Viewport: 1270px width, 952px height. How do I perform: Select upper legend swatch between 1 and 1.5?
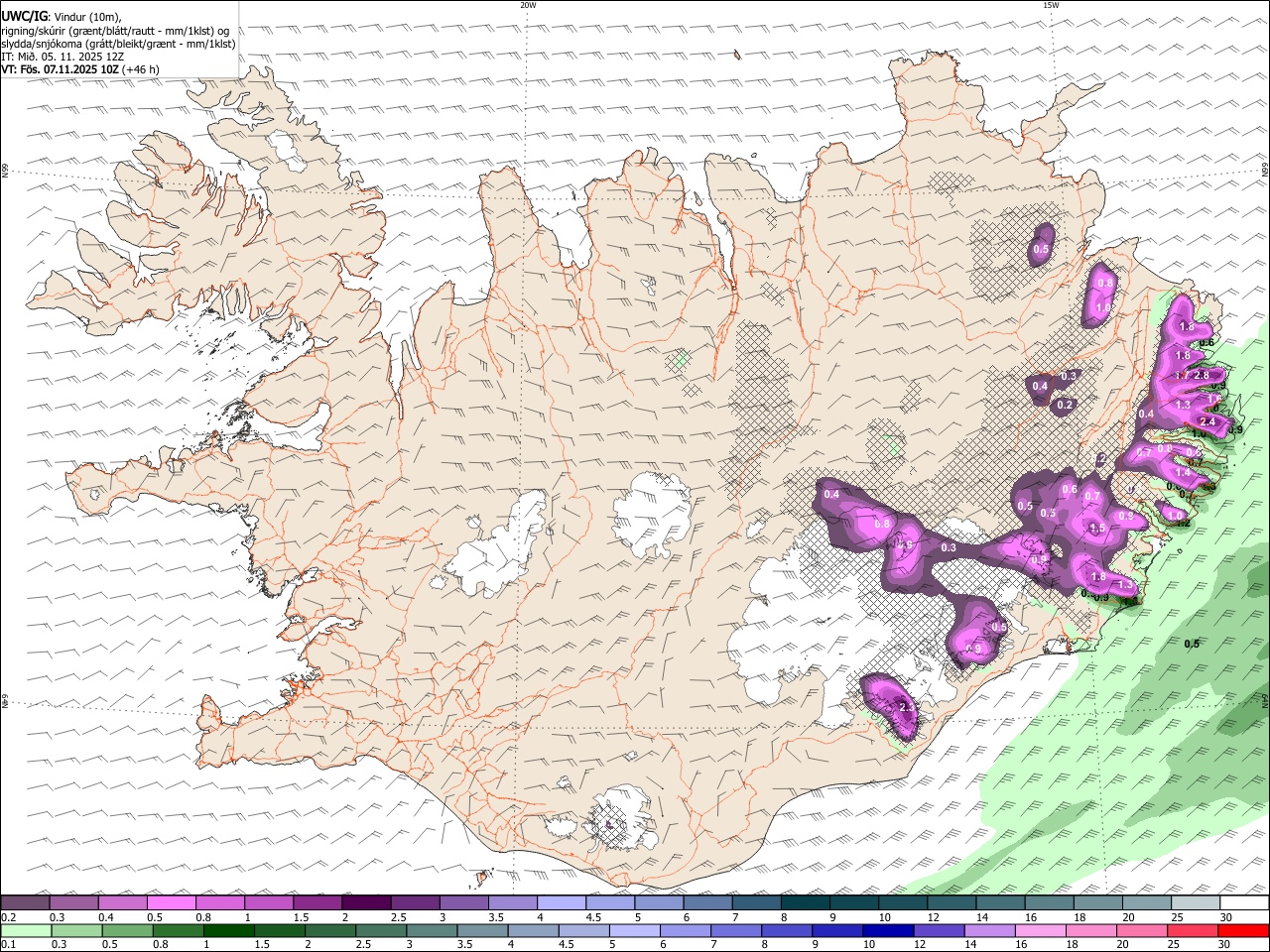click(x=268, y=903)
